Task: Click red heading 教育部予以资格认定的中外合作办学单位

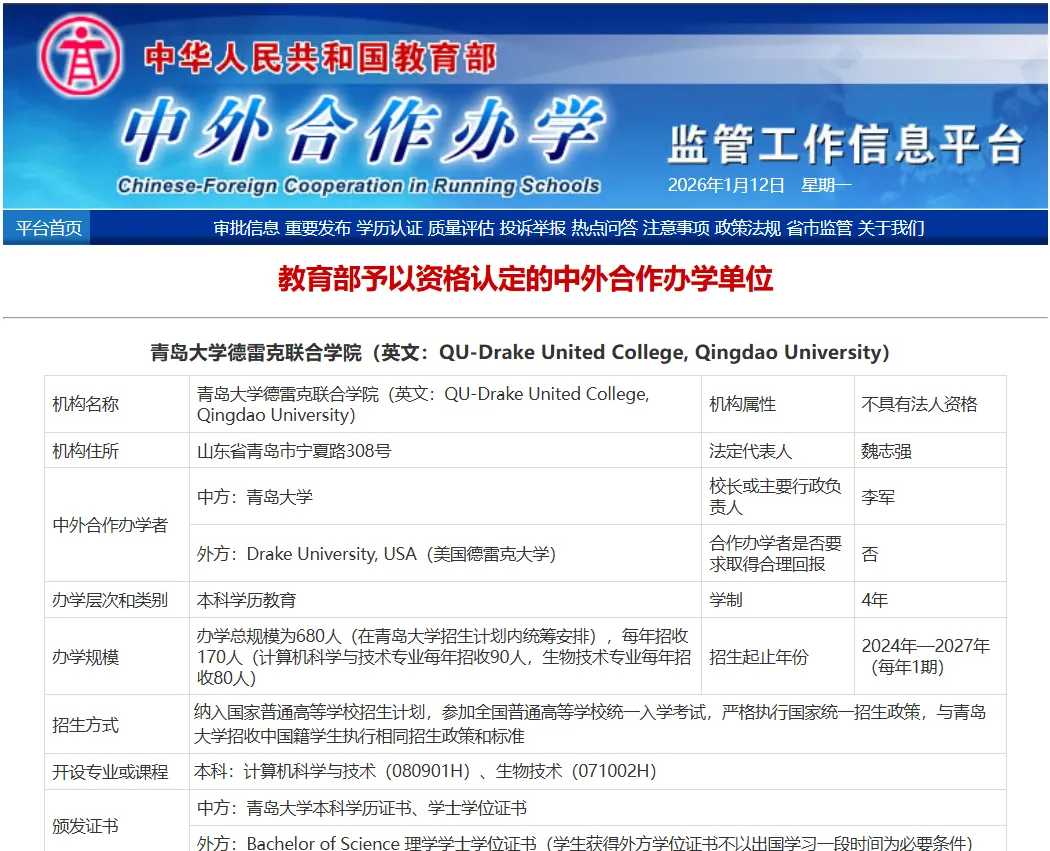Action: [526, 279]
